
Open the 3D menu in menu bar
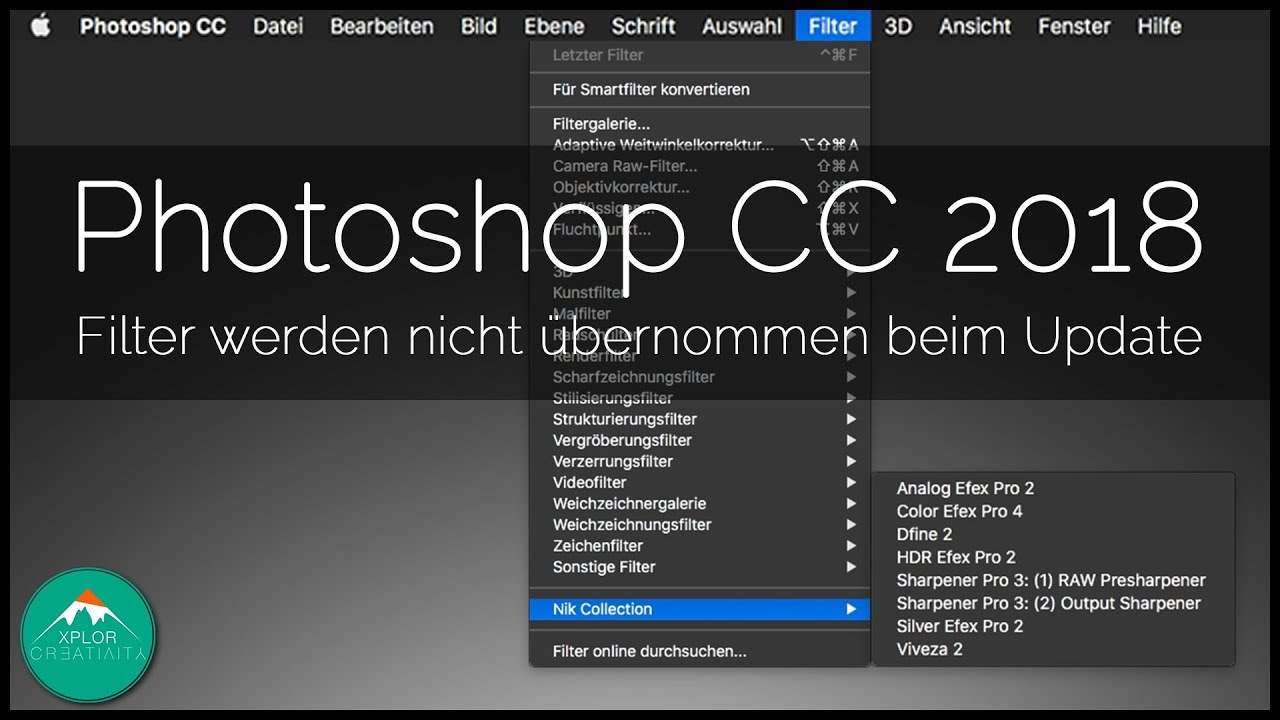[898, 26]
